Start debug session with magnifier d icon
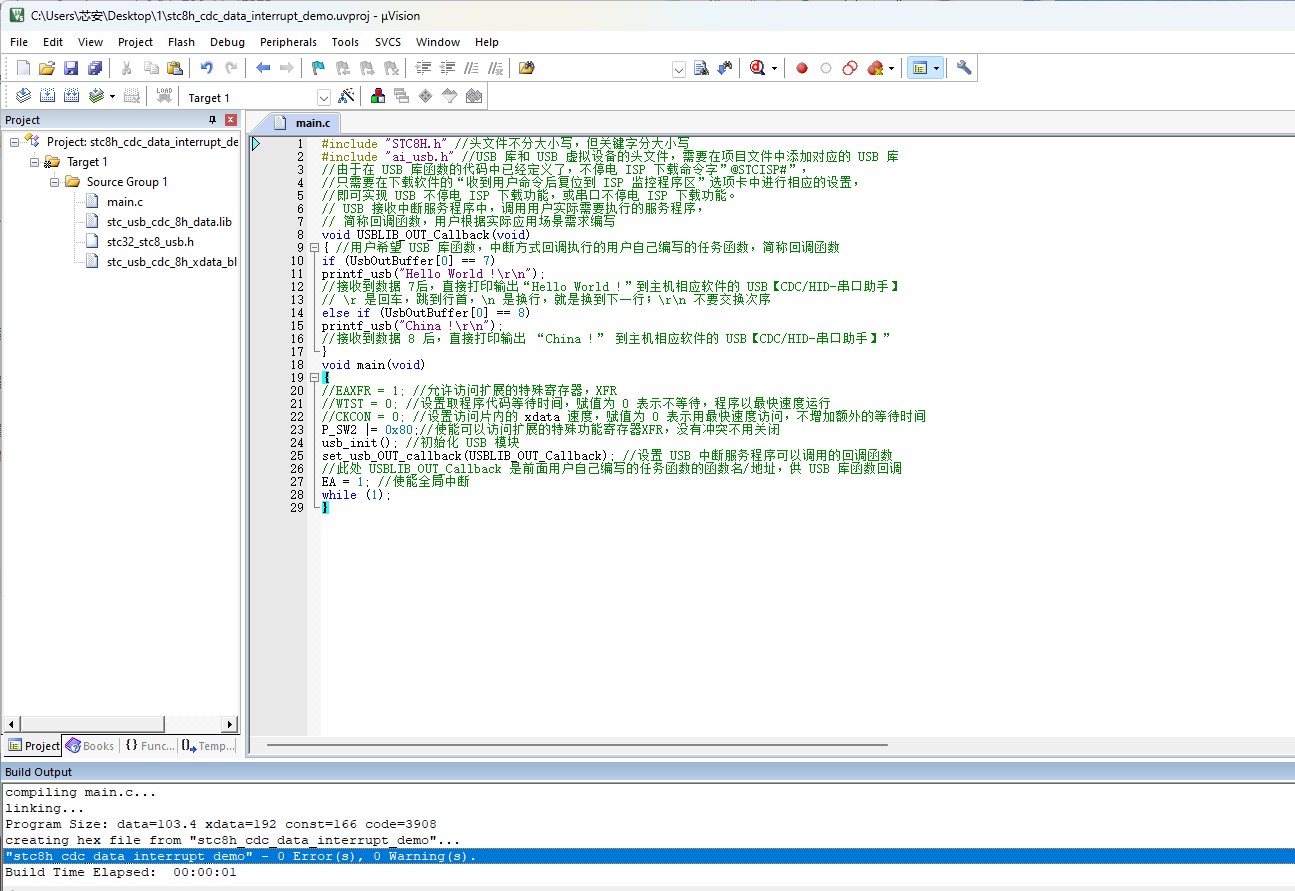The height and width of the screenshot is (891, 1295). [757, 68]
